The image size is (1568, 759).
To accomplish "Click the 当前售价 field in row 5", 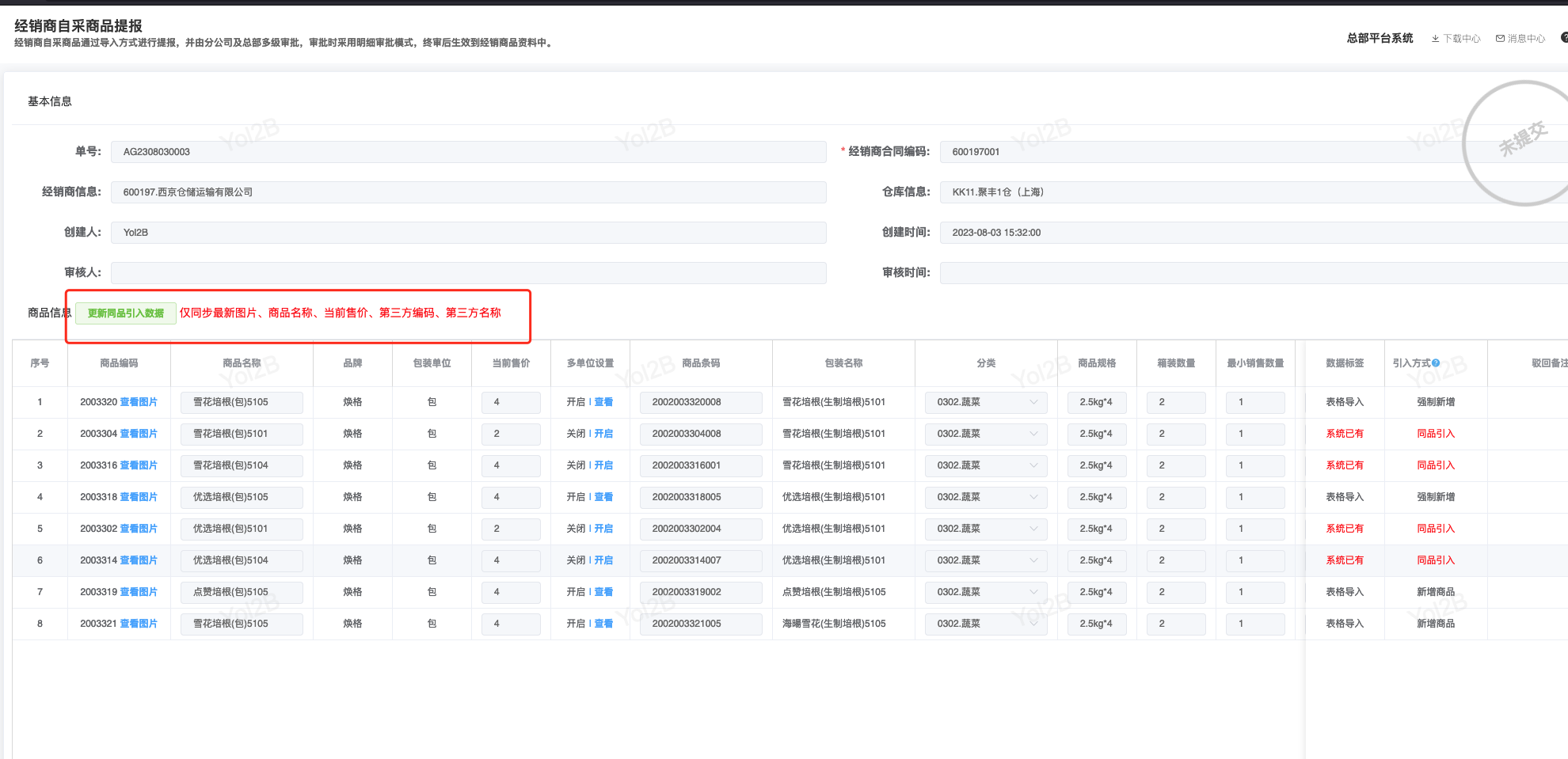I will [x=511, y=529].
